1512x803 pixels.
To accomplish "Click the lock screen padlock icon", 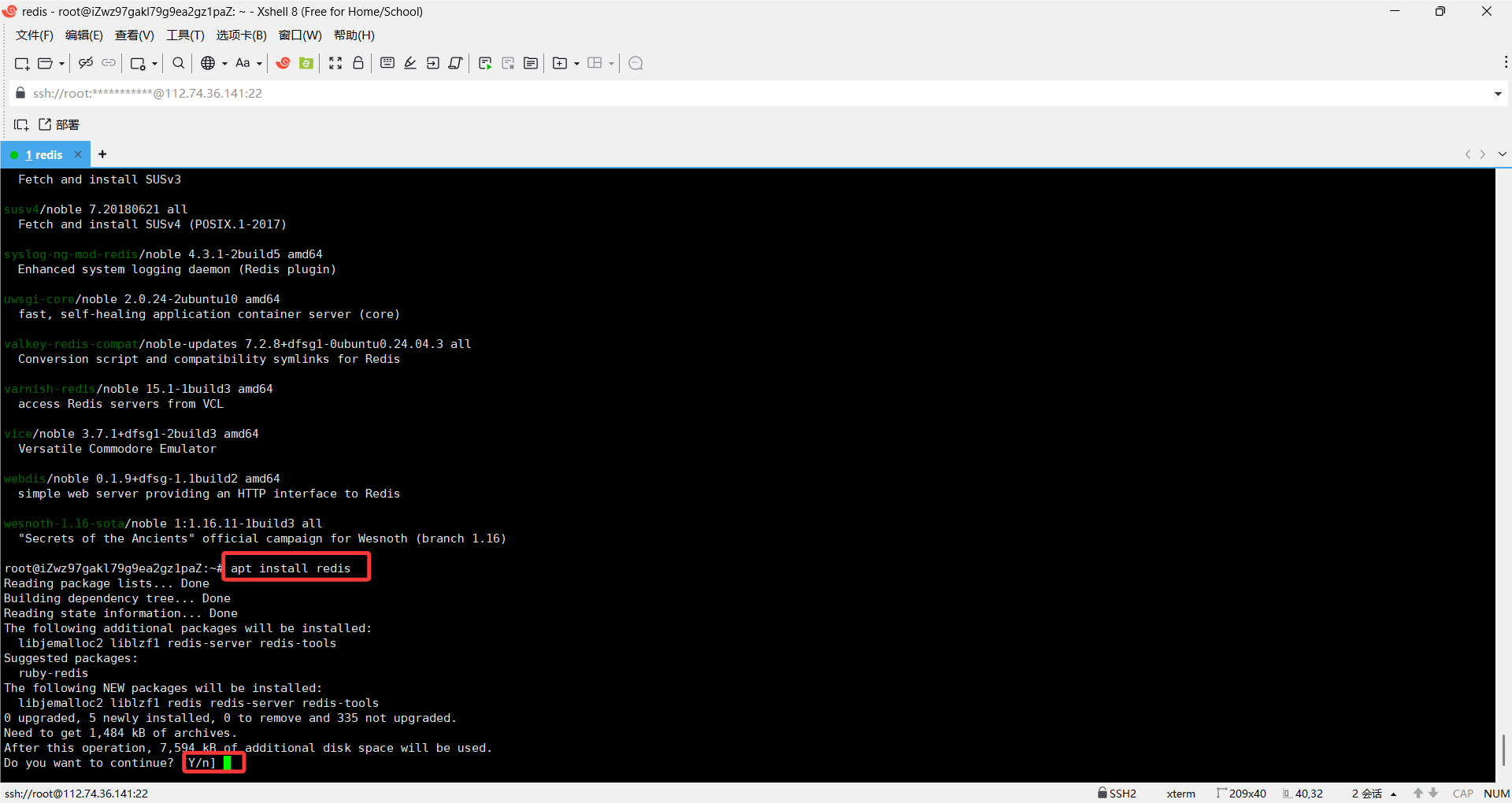I will point(358,63).
